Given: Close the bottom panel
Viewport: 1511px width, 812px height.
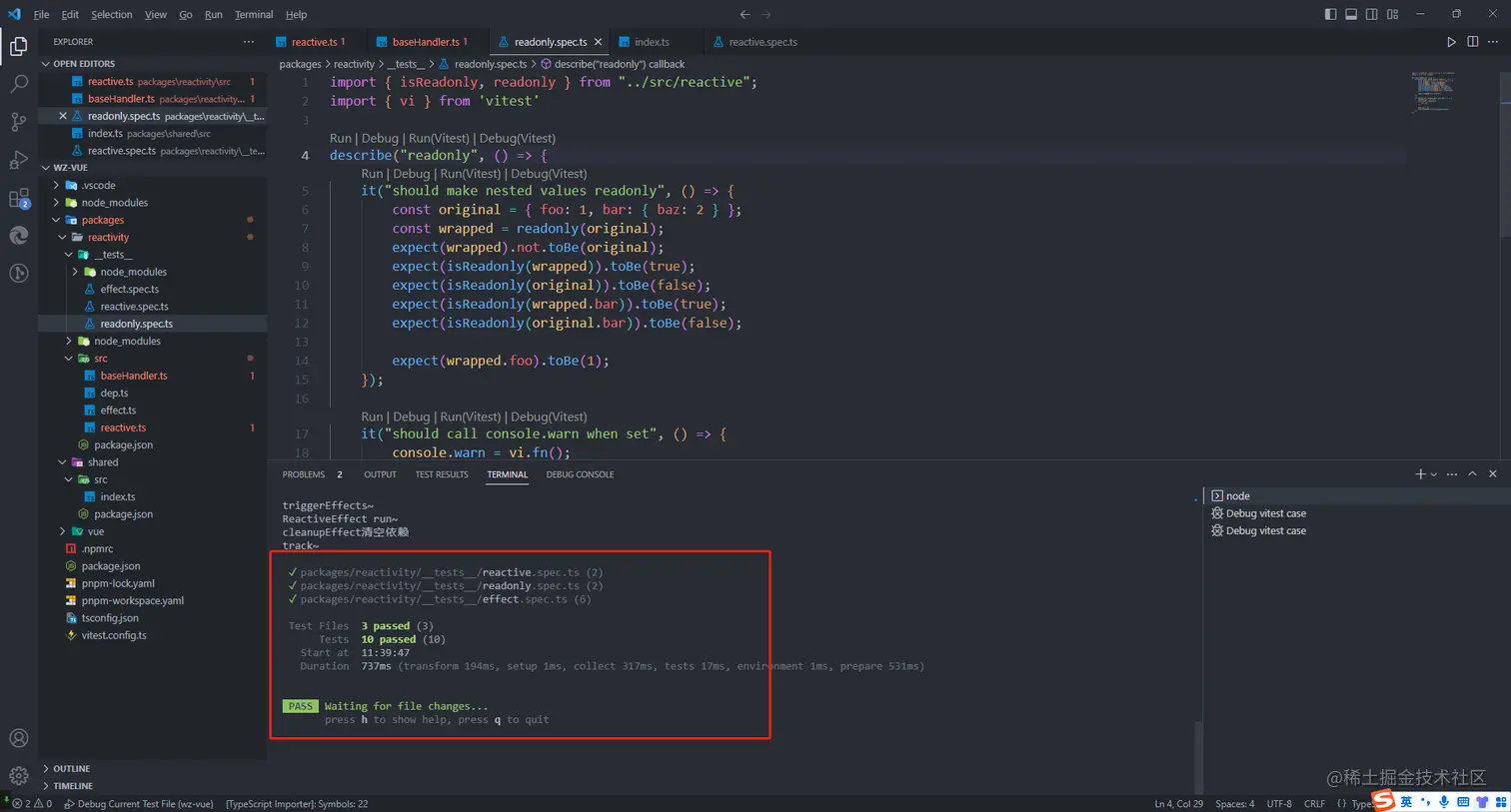Looking at the screenshot, I should (1493, 474).
